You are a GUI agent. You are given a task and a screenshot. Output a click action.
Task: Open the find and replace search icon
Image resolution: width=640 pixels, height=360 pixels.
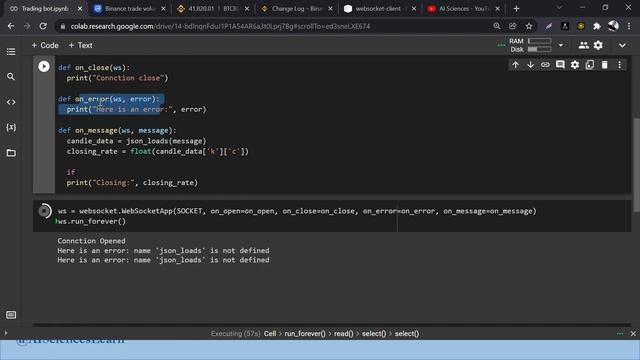click(x=11, y=77)
